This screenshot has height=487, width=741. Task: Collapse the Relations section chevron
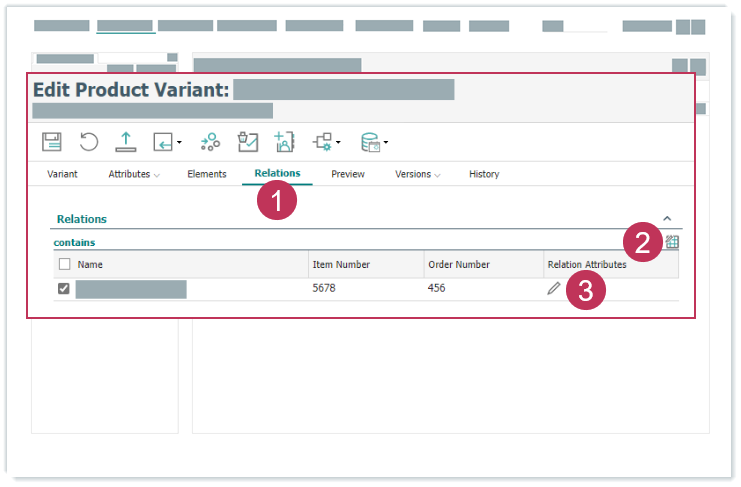667,218
